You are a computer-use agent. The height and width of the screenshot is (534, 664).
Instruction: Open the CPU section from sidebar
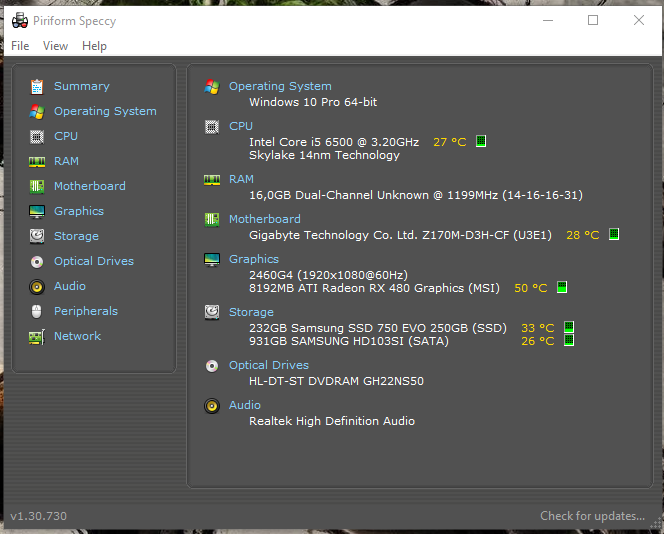point(66,136)
